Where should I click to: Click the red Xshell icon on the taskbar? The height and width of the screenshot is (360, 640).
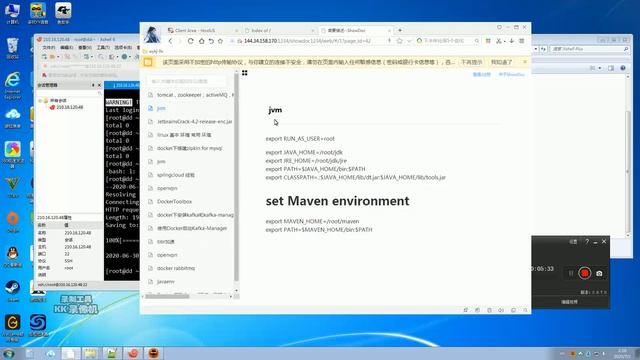132,353
